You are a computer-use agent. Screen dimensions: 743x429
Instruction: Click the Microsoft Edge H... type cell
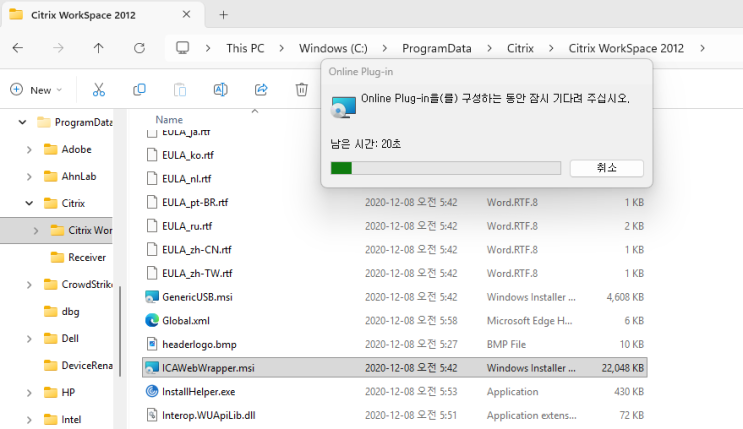point(529,321)
